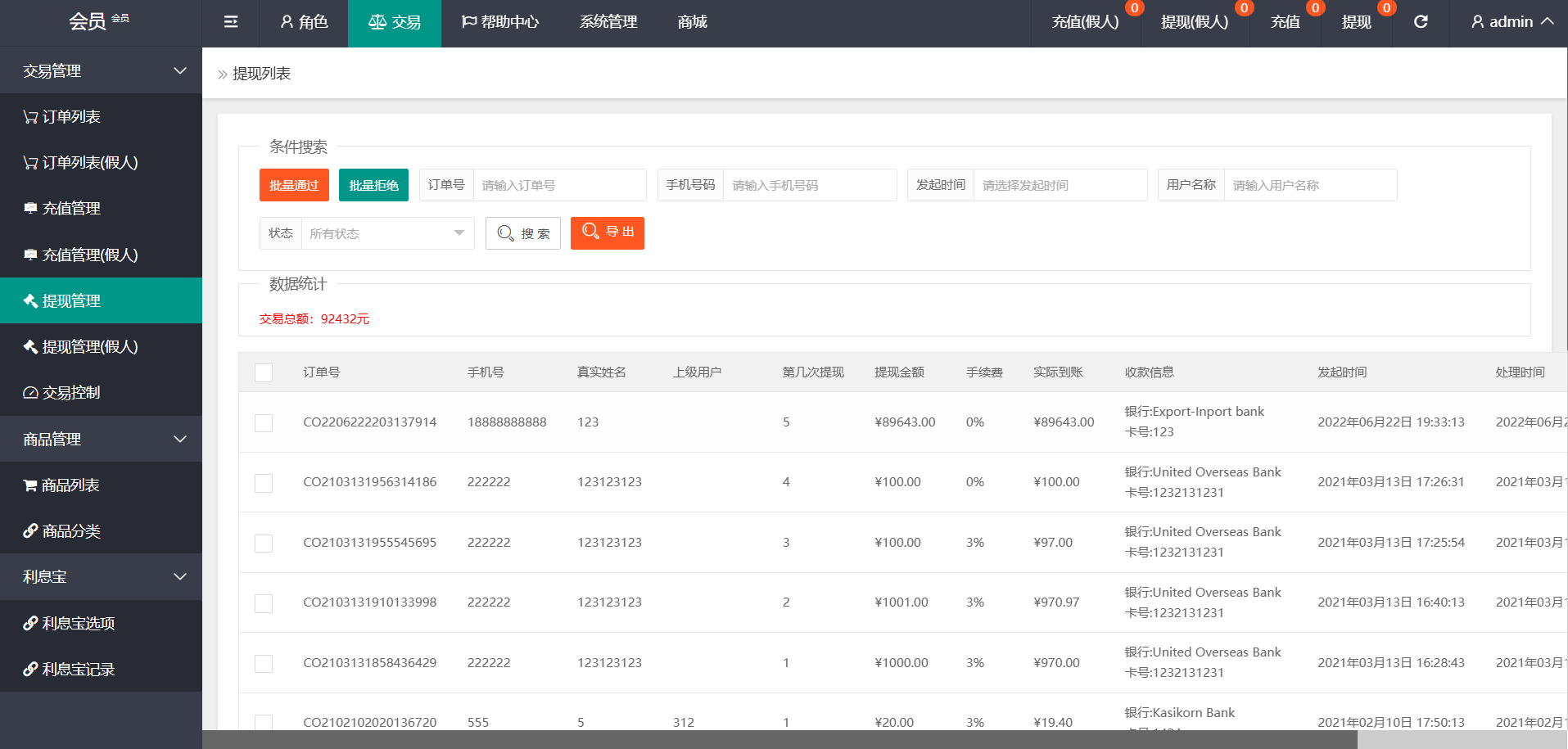Click the horizontal scrollbar at bottom
This screenshot has width=1568, height=749.
pos(779,740)
